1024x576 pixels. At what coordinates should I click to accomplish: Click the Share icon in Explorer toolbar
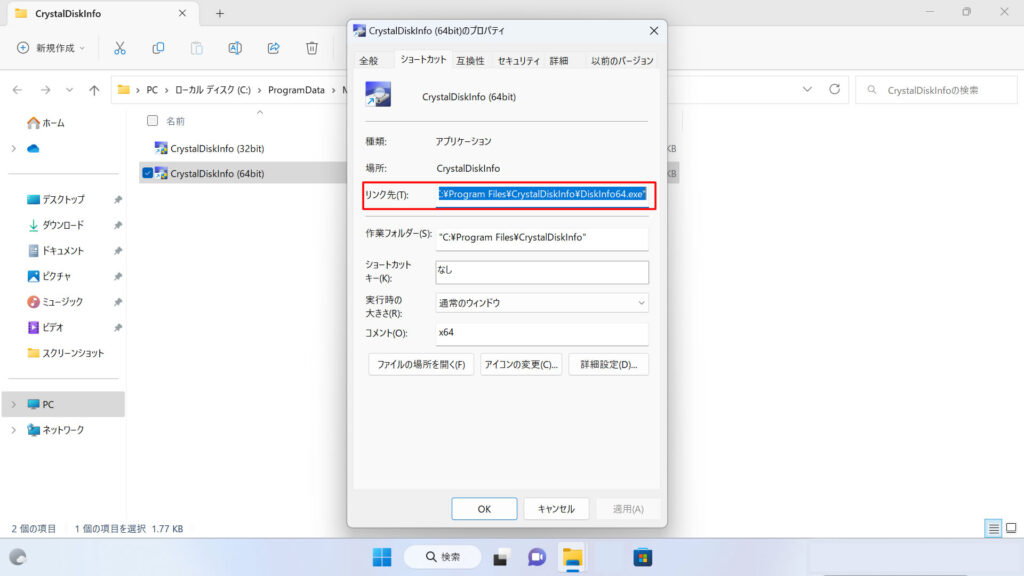coord(274,48)
